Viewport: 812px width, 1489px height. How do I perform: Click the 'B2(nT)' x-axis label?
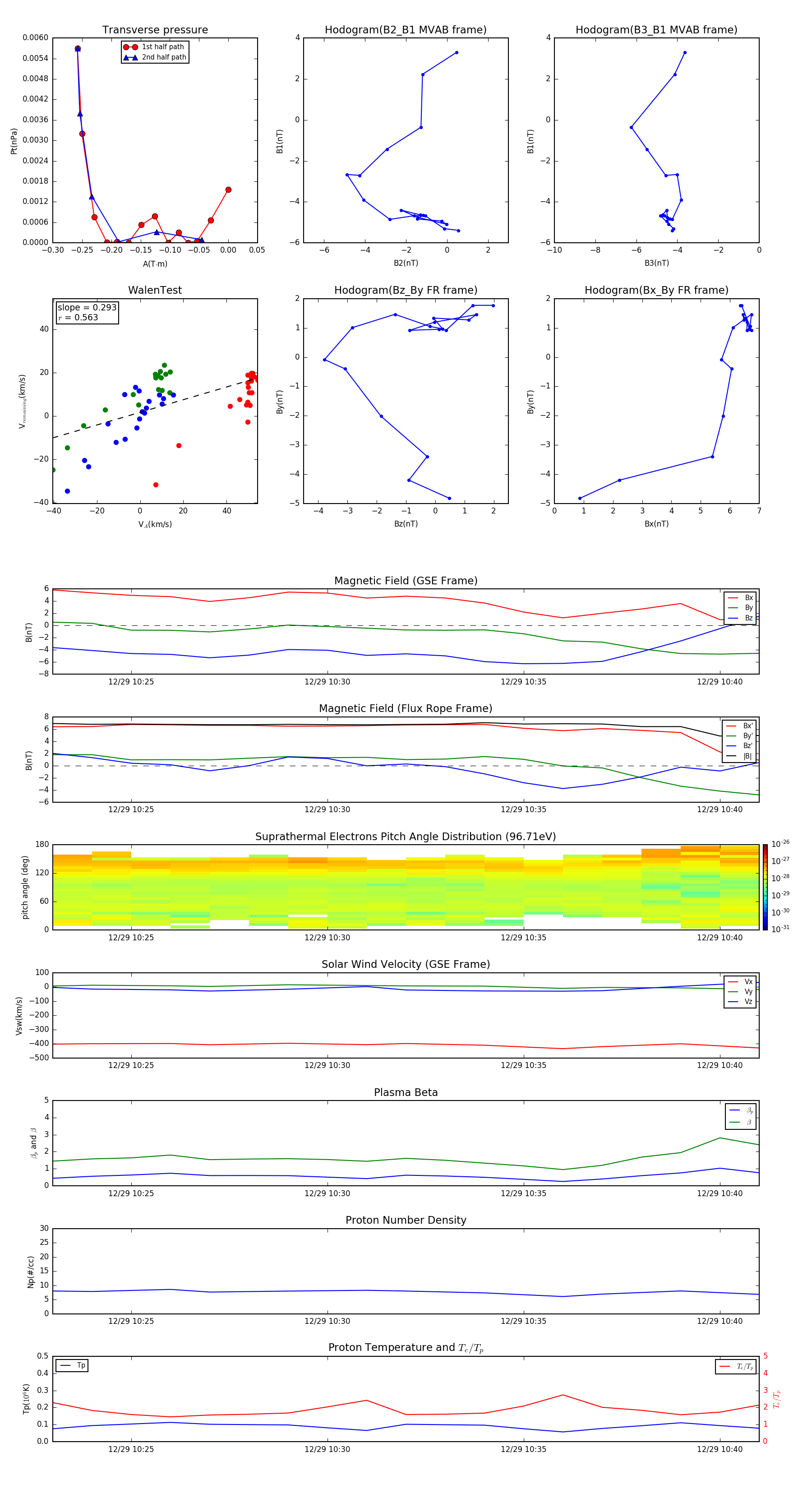point(406,263)
